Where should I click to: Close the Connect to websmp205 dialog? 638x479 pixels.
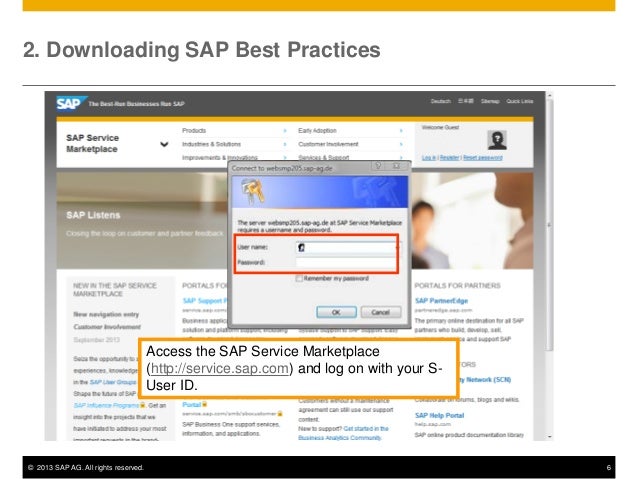[x=397, y=166]
